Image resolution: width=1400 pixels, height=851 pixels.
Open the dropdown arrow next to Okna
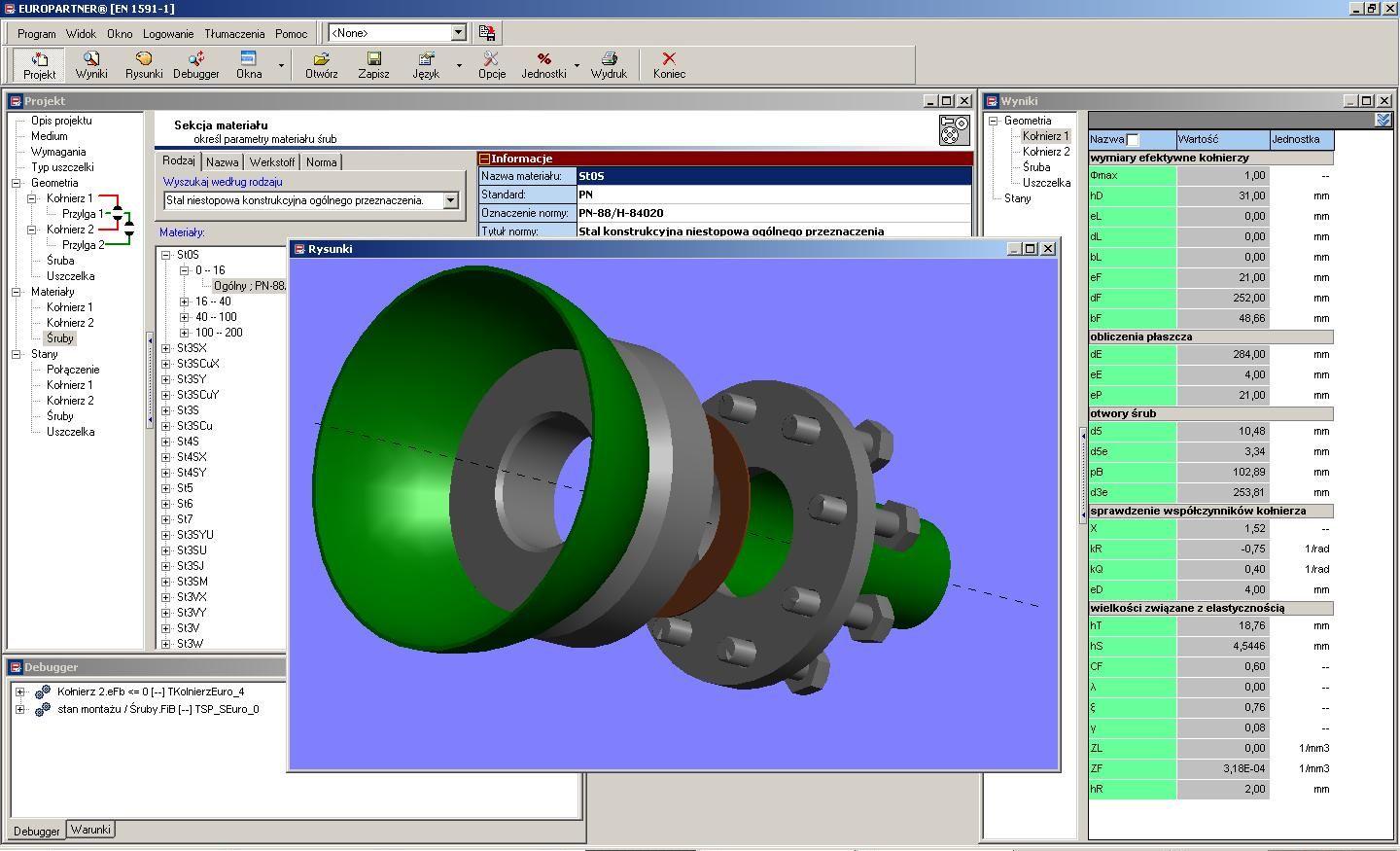pyautogui.click(x=282, y=66)
